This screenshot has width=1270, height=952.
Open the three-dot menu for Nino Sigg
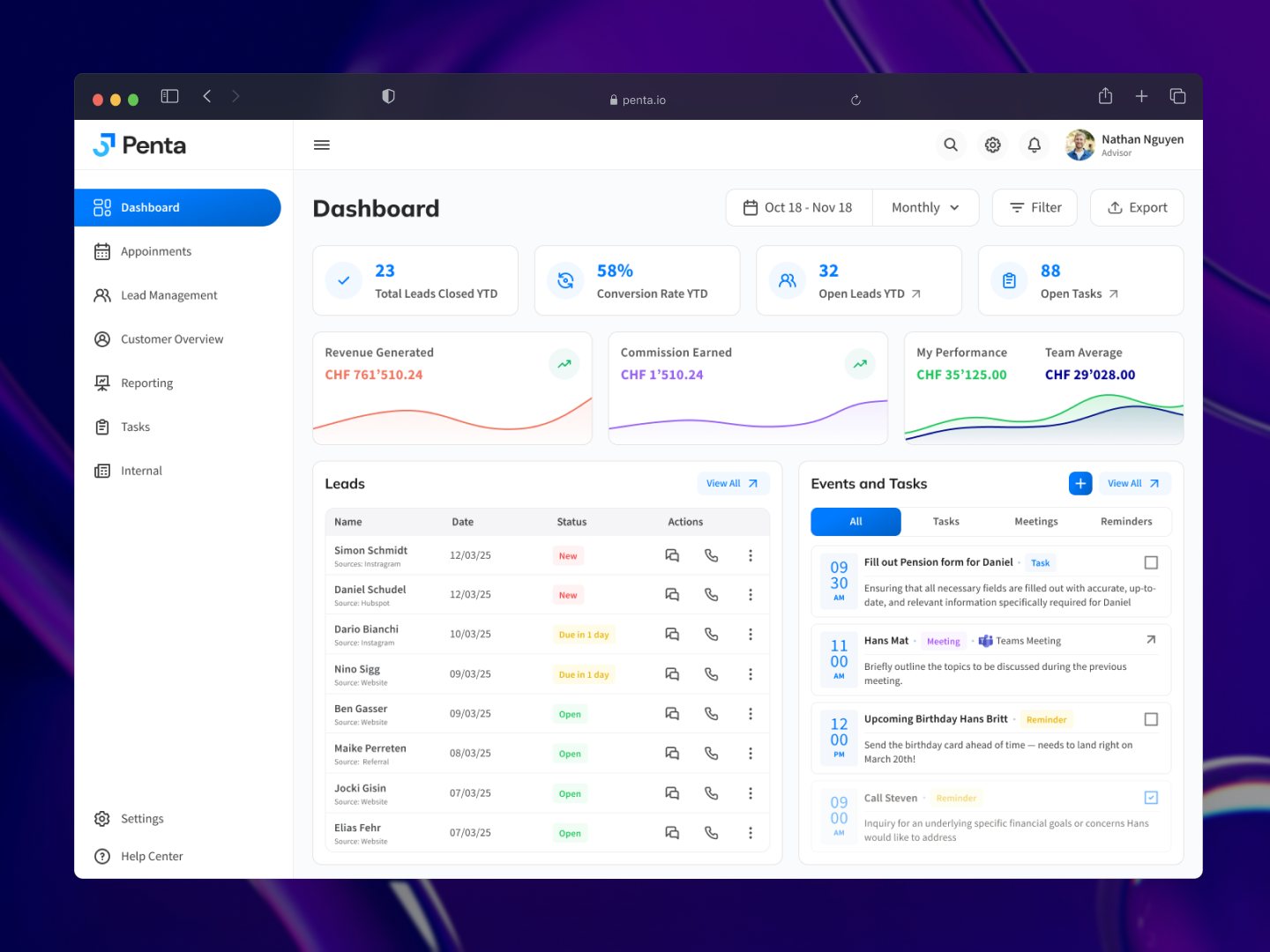tap(751, 673)
